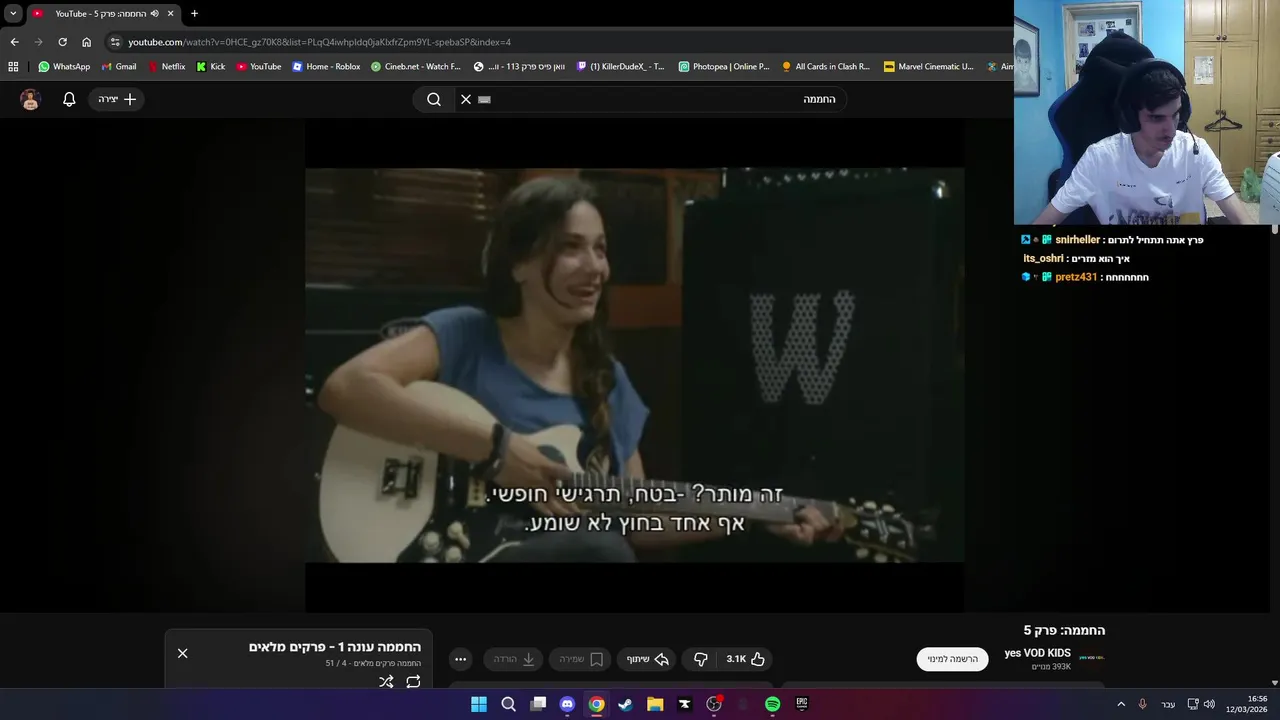Screen dimensions: 1280x720
Task: Open a new browser tab
Action: [194, 14]
